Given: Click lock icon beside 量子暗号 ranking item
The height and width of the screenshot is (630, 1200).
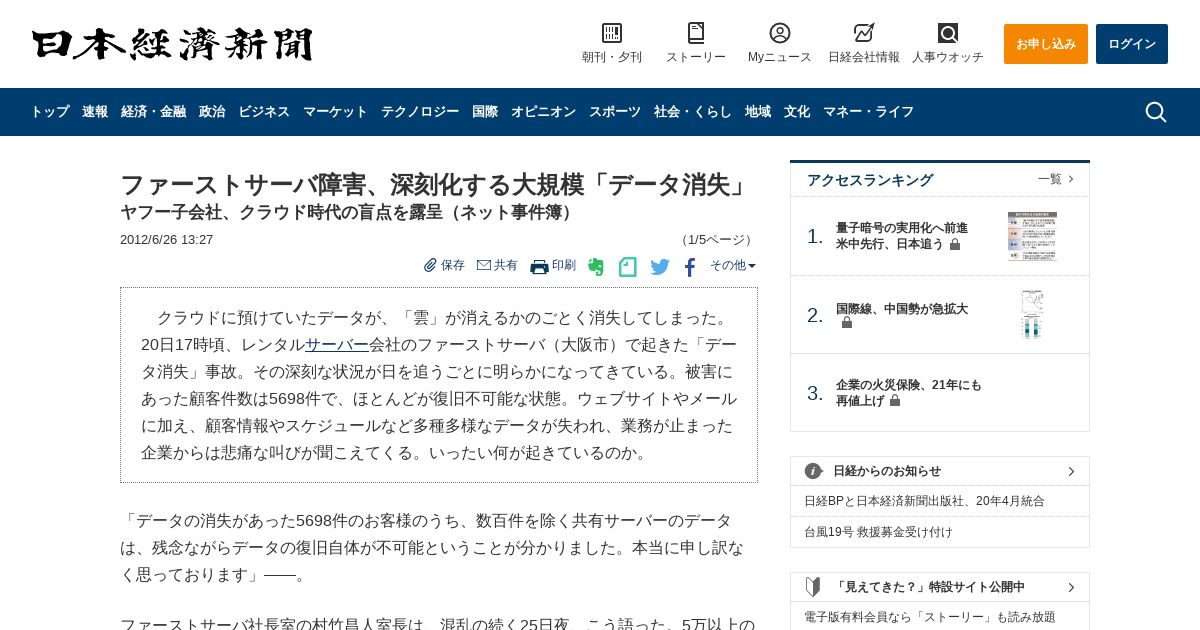Looking at the screenshot, I should pyautogui.click(x=955, y=244).
